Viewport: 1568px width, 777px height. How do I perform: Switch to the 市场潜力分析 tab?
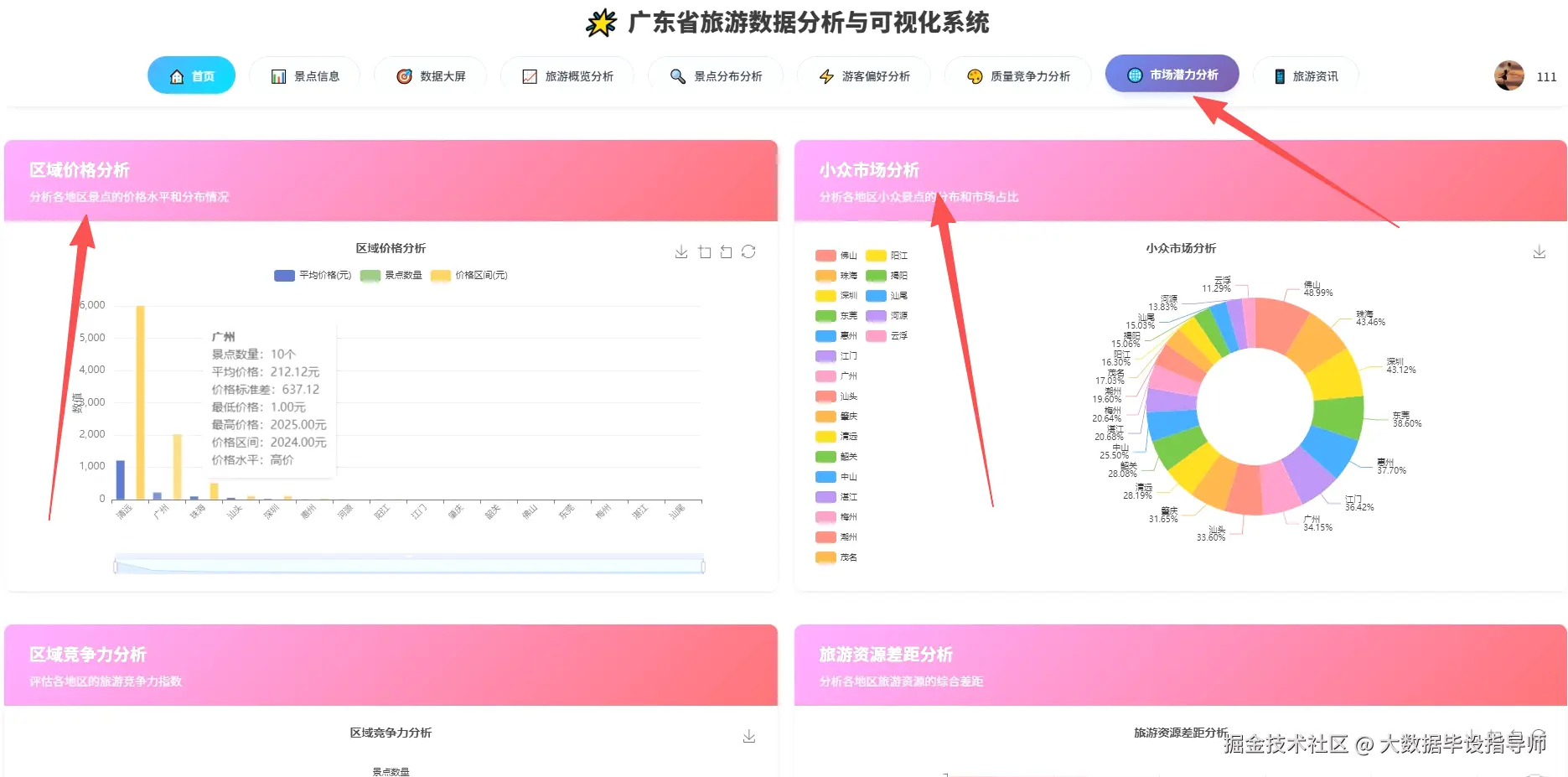[x=1172, y=74]
